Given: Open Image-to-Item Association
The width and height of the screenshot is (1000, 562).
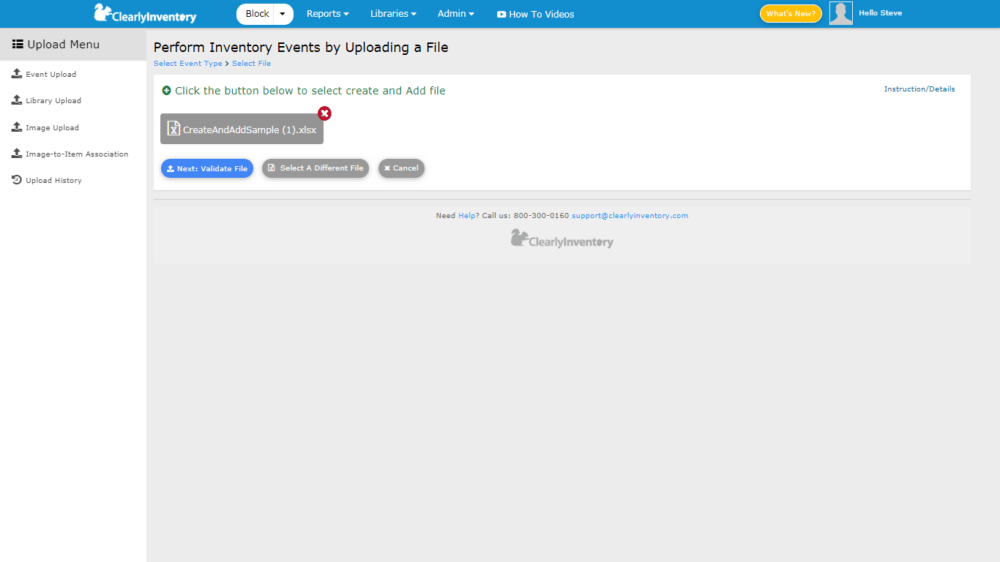Looking at the screenshot, I should pyautogui.click(x=70, y=154).
